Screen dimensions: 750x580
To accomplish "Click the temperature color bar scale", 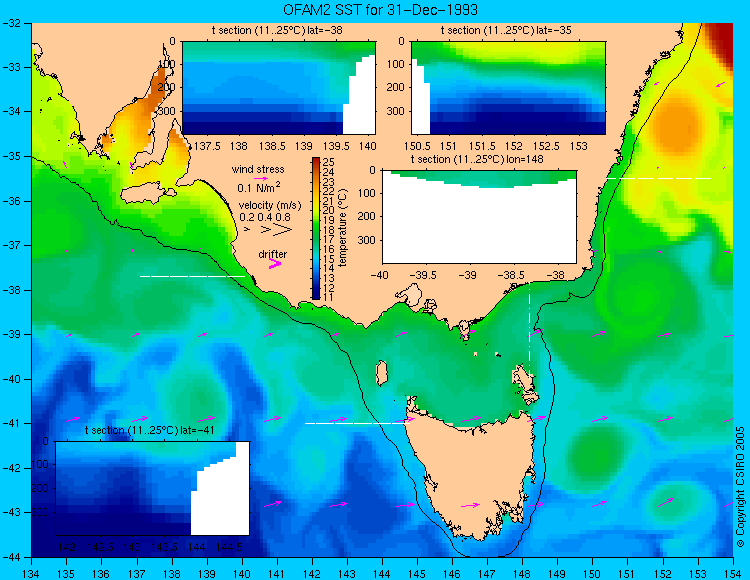I will (x=316, y=228).
